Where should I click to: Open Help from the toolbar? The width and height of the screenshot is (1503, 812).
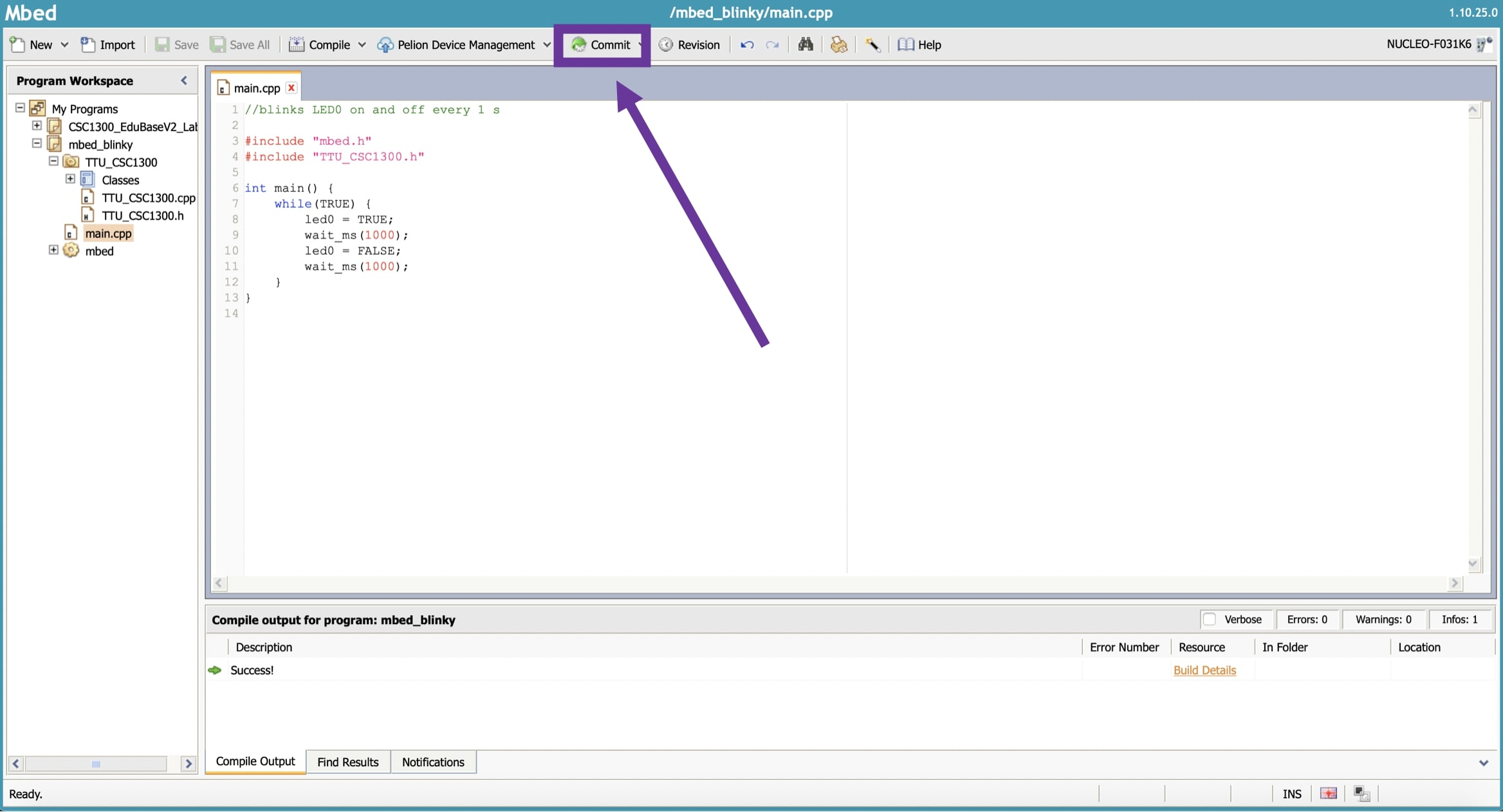(x=919, y=44)
